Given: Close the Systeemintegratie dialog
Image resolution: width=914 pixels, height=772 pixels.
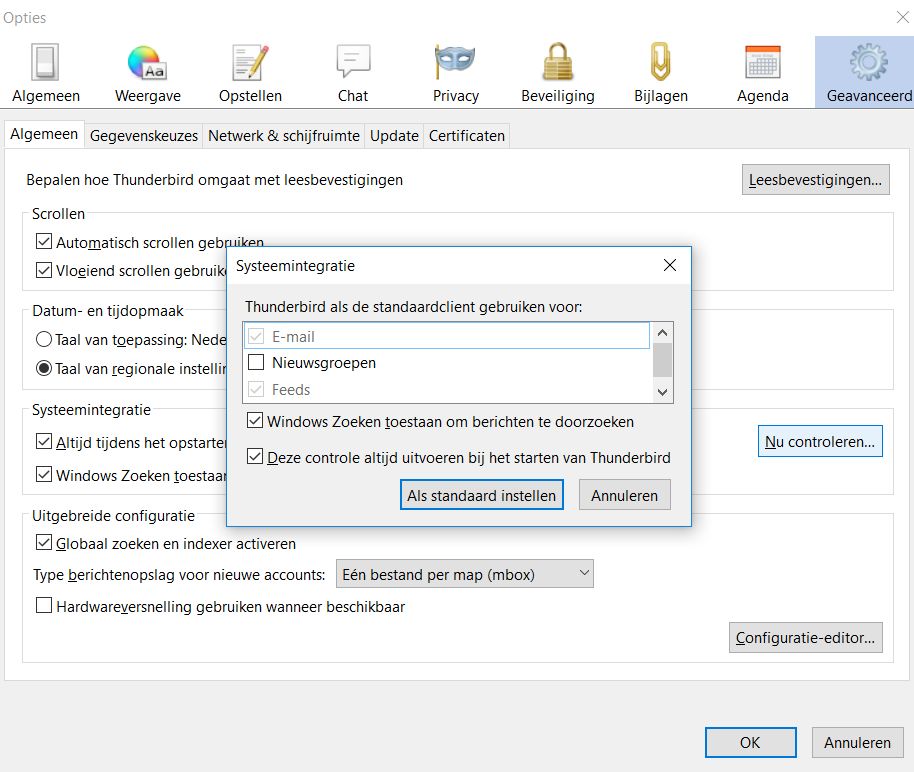Looking at the screenshot, I should 669,266.
